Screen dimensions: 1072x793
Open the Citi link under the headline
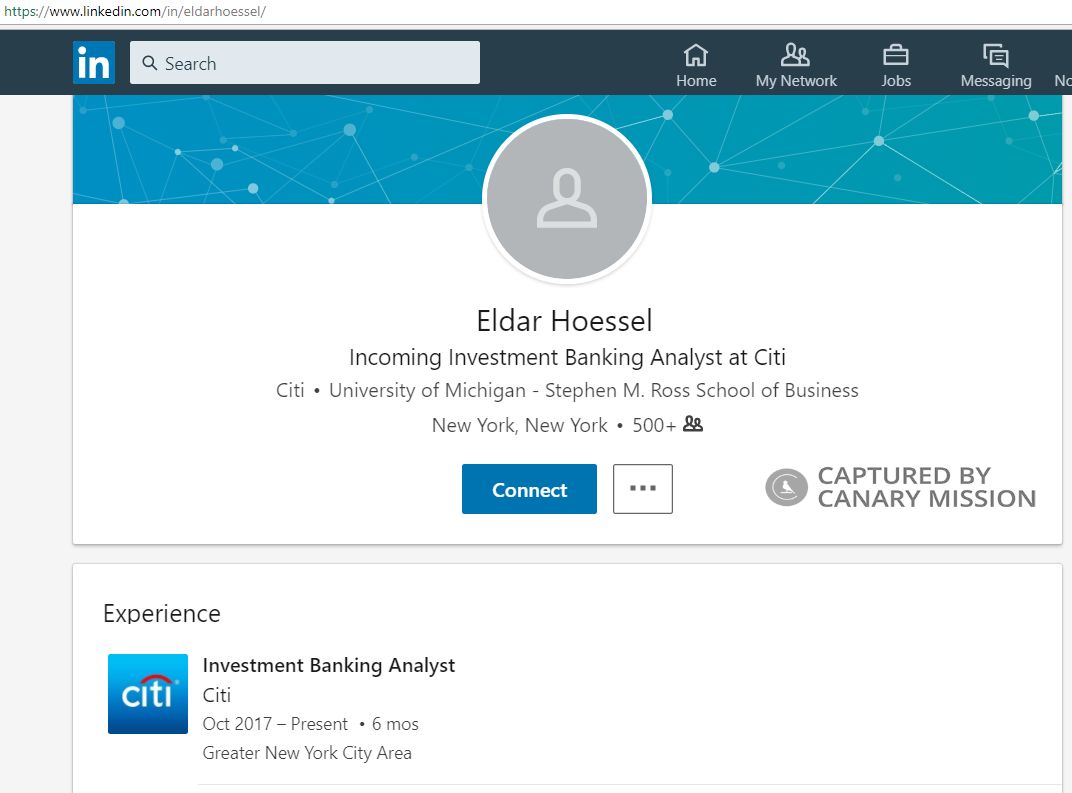pyautogui.click(x=290, y=390)
